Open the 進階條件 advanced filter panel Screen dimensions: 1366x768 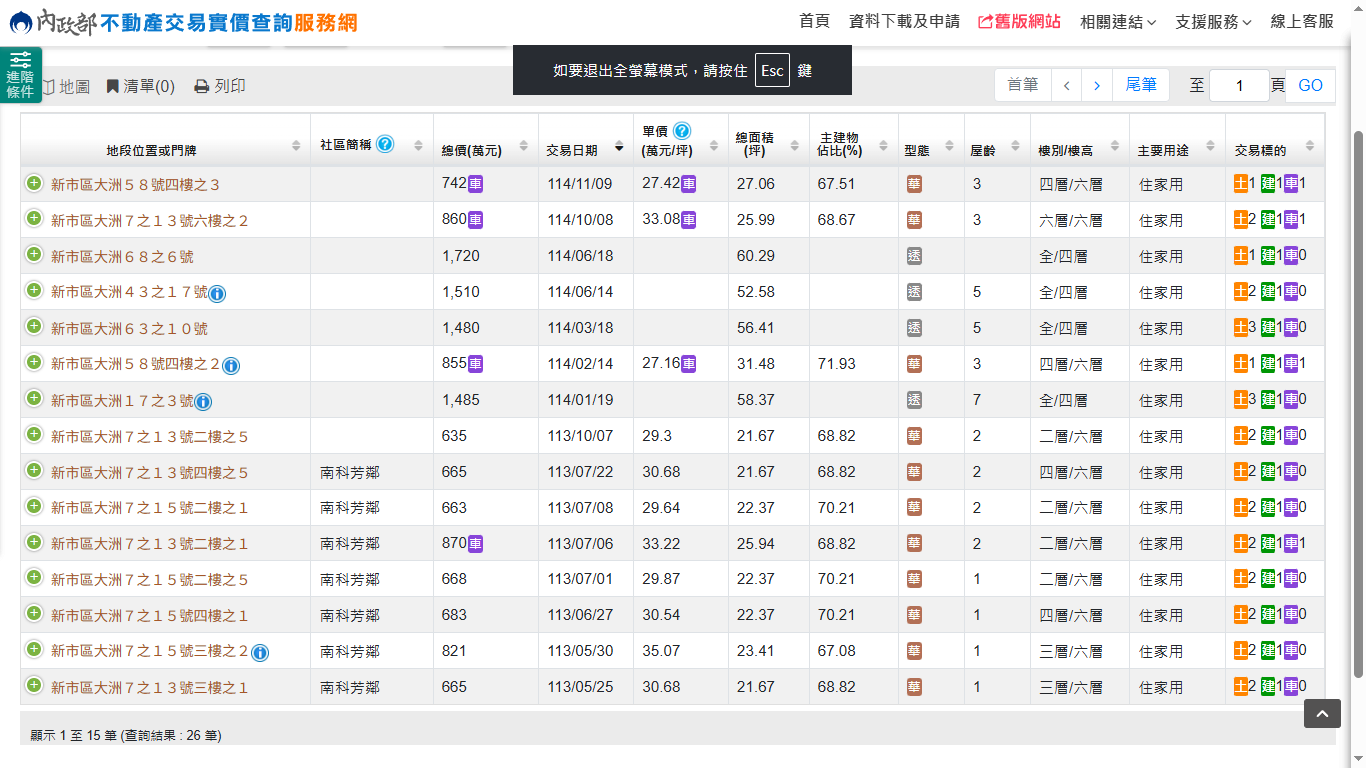pyautogui.click(x=20, y=75)
